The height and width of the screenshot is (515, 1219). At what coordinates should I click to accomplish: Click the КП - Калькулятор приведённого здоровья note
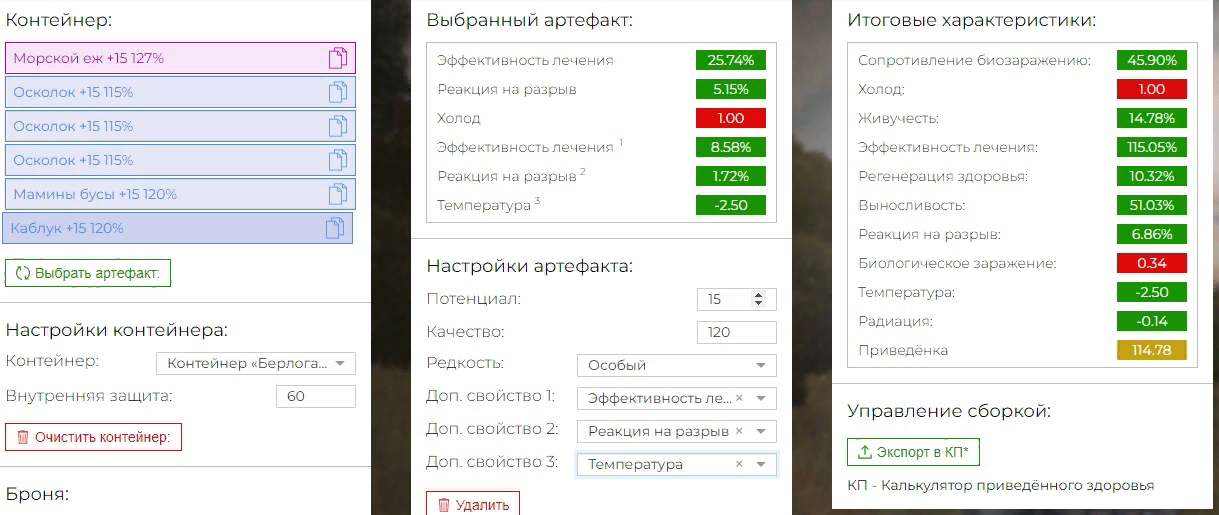pyautogui.click(x=1000, y=485)
